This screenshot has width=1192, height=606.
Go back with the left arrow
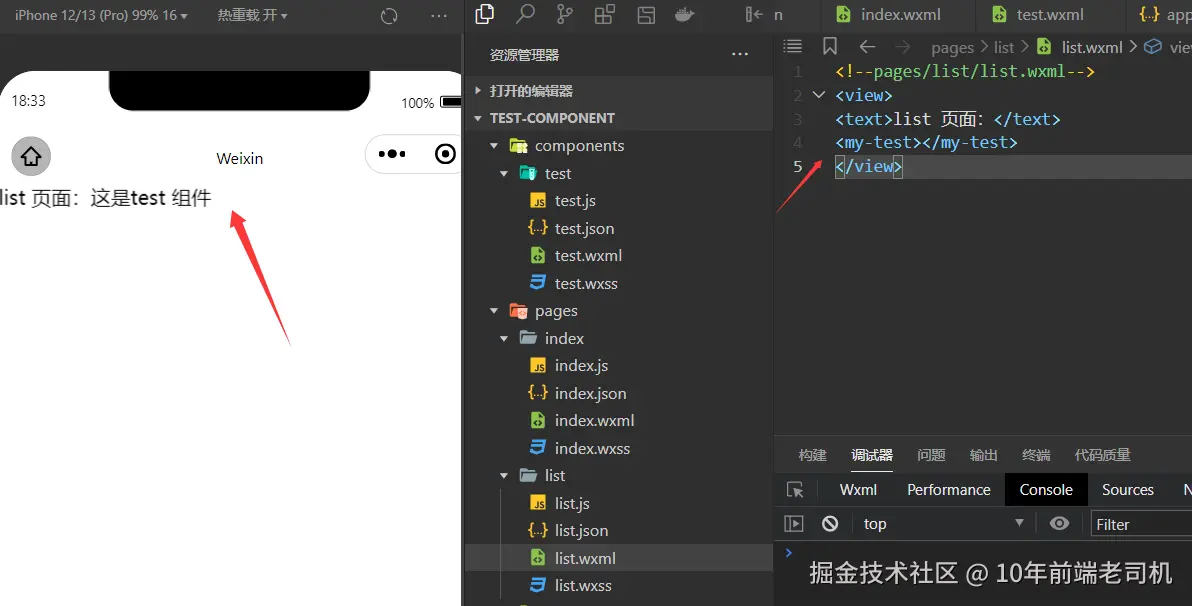click(x=867, y=47)
